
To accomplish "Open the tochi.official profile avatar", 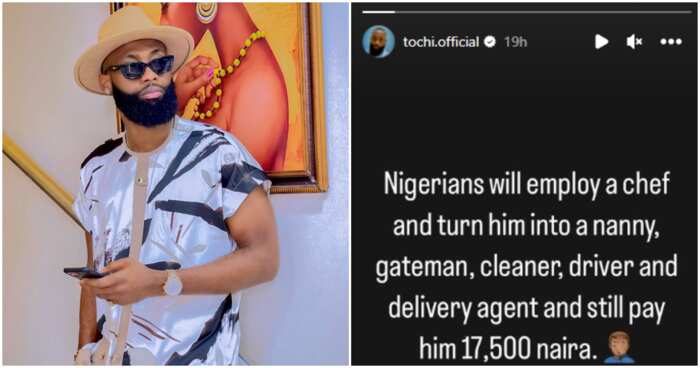I will (x=378, y=42).
